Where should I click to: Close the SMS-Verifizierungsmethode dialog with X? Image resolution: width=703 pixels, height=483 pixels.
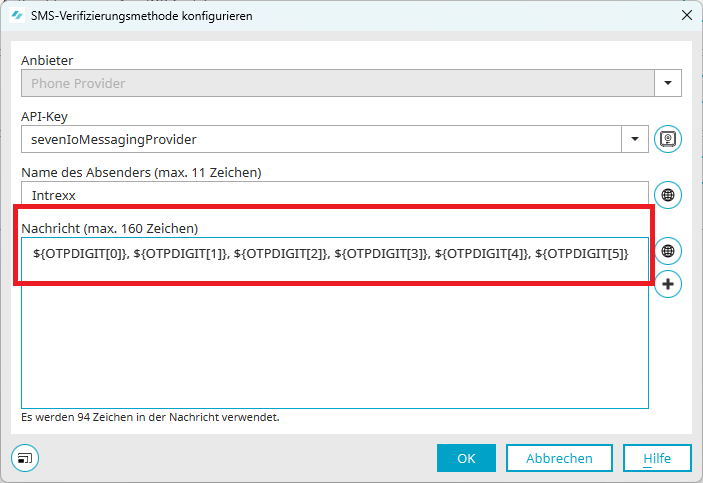click(x=685, y=15)
